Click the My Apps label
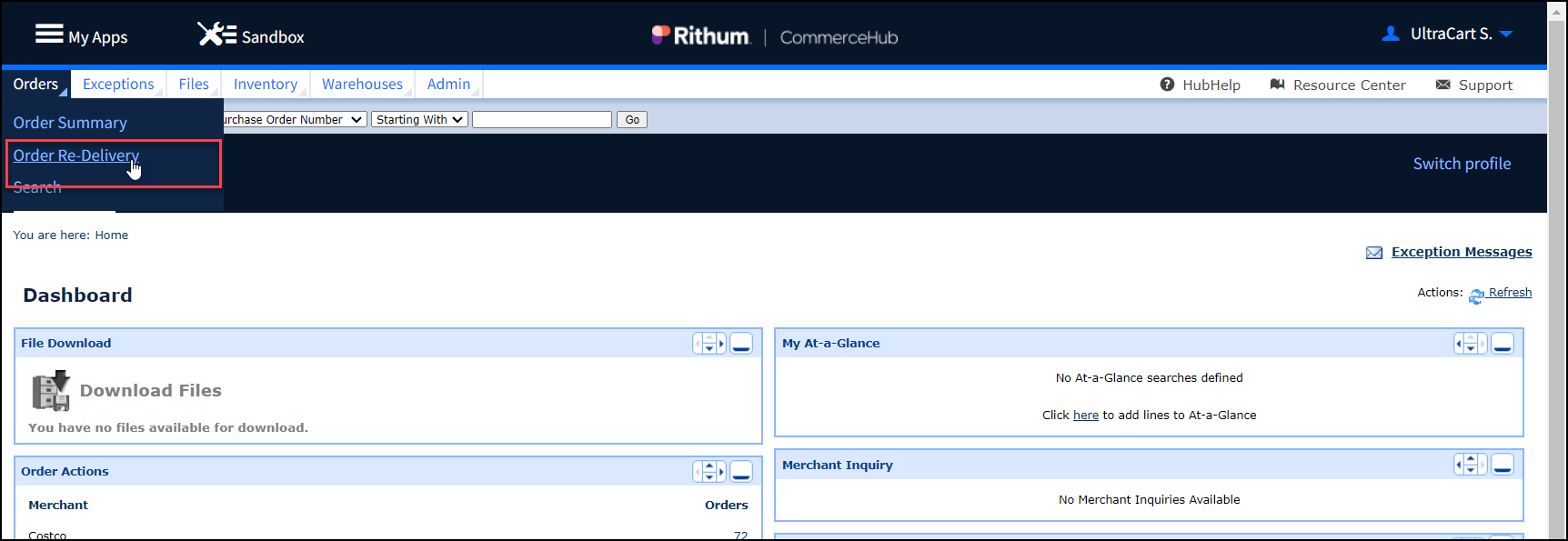 (98, 37)
